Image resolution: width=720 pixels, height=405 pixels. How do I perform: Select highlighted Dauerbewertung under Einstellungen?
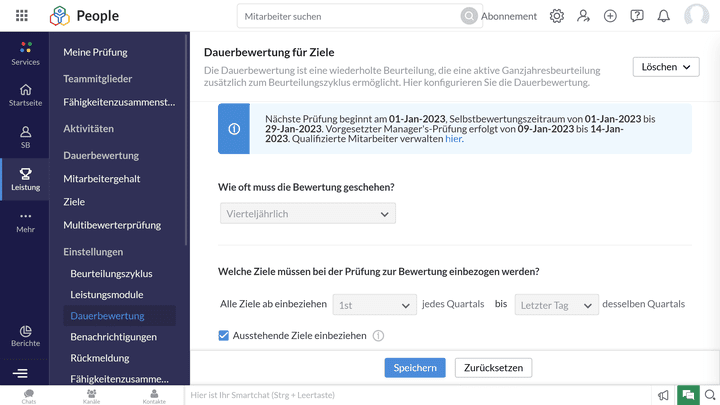coord(119,316)
